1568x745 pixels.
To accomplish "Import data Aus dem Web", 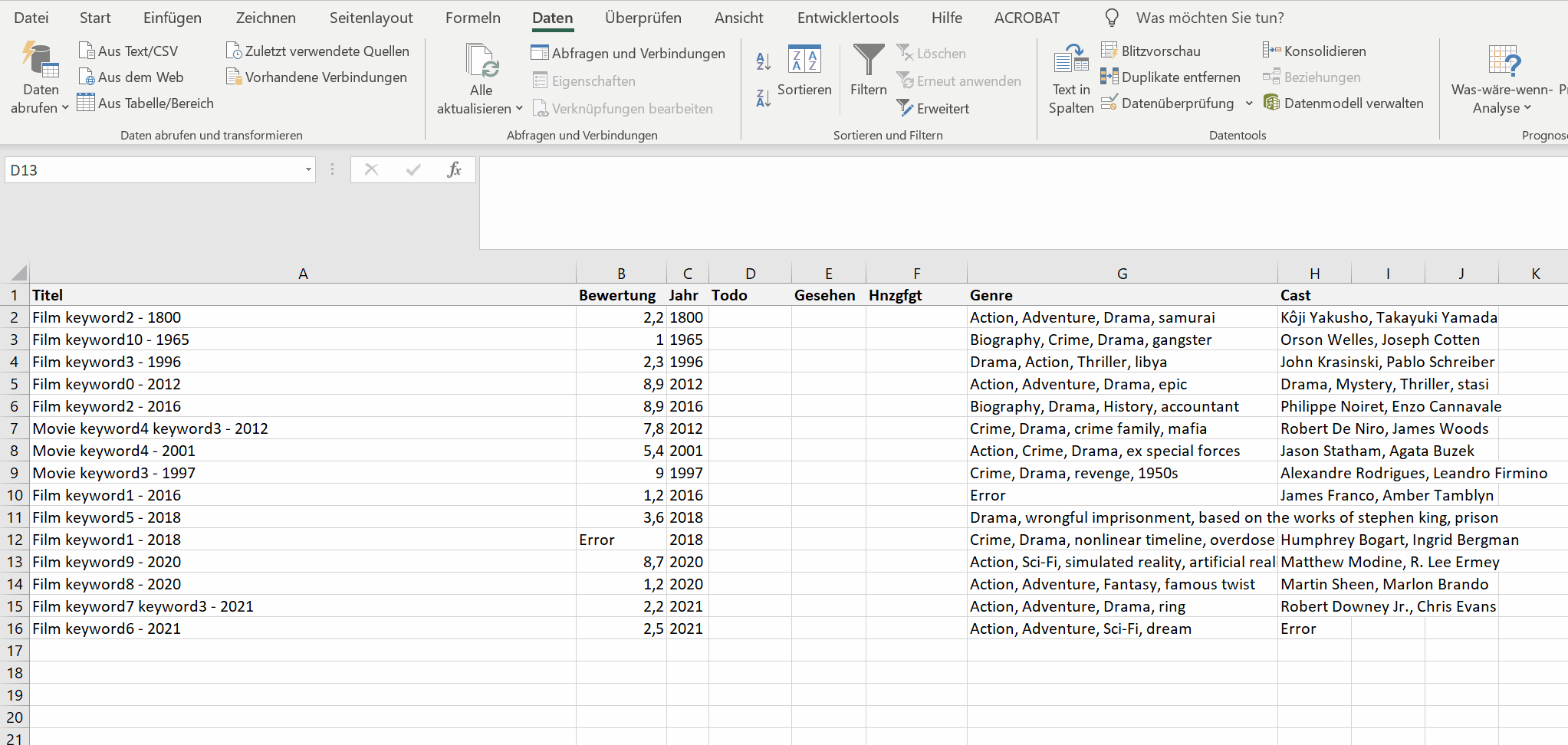I will [x=132, y=77].
